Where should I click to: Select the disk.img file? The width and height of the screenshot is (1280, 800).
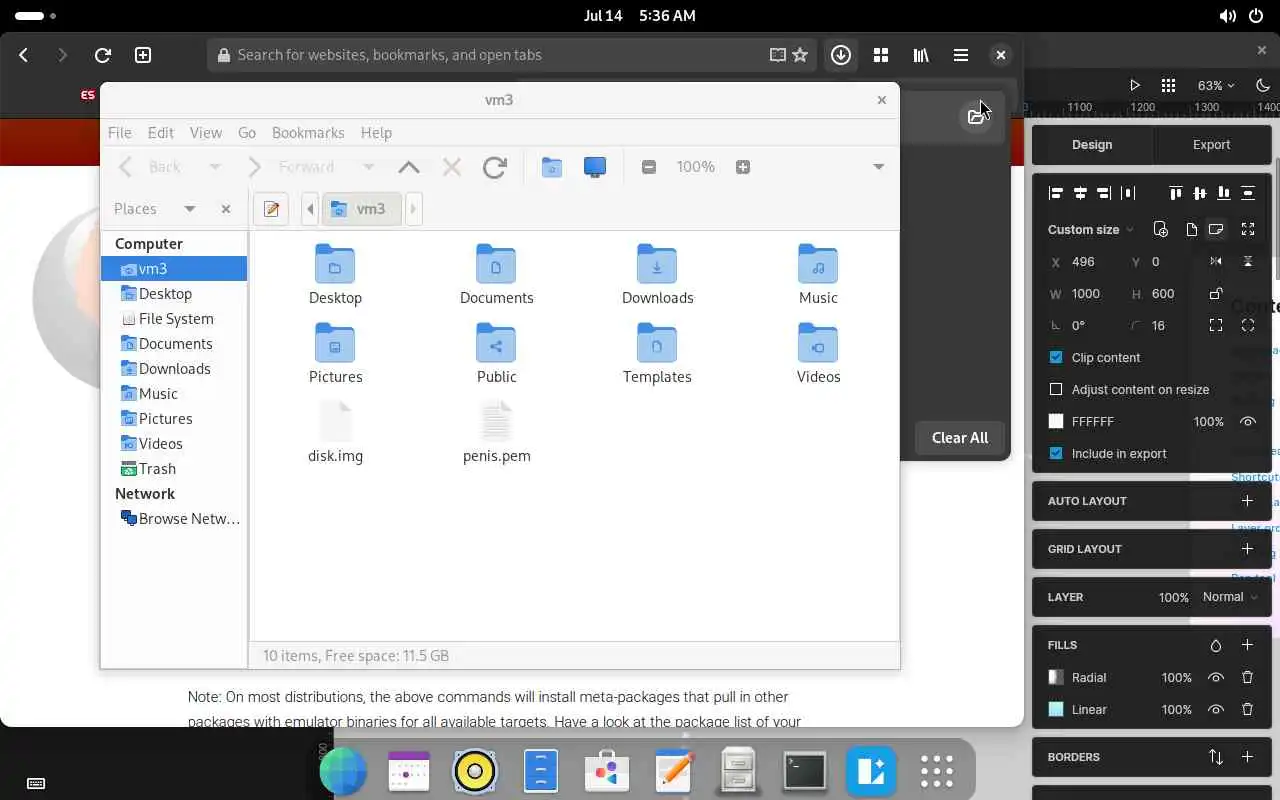(335, 432)
